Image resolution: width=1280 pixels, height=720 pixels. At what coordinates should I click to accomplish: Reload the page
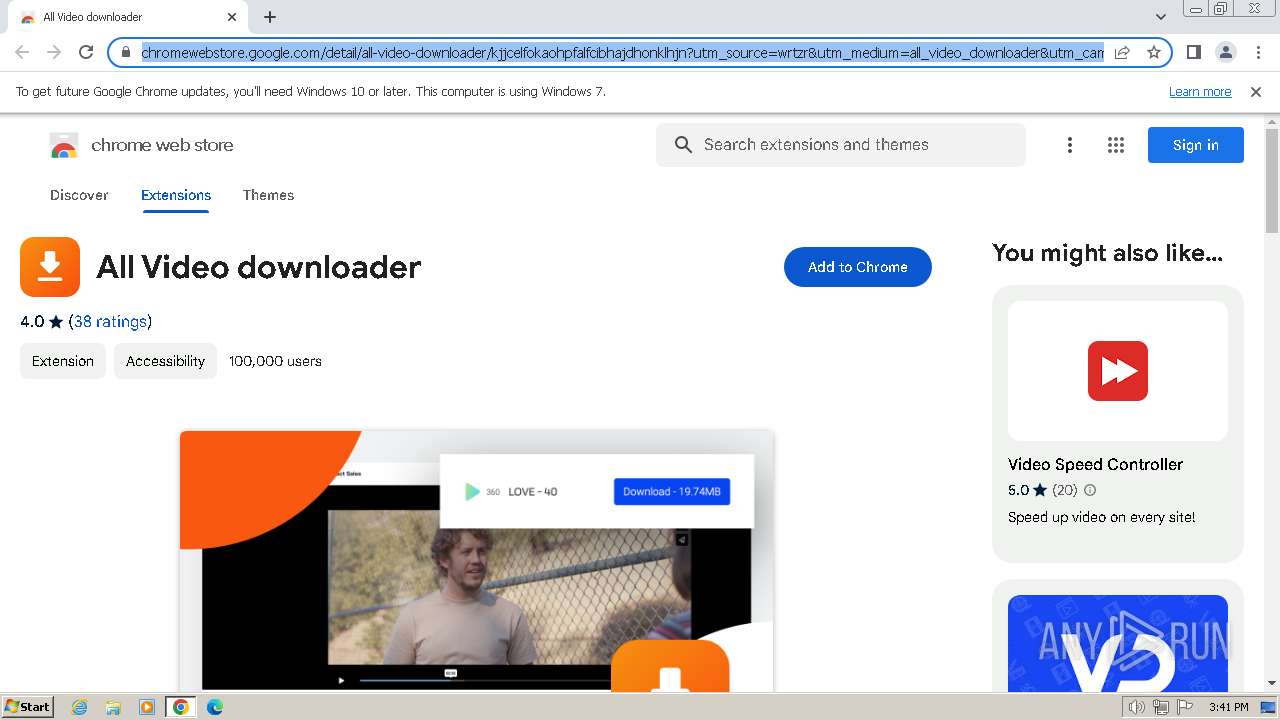click(x=86, y=52)
